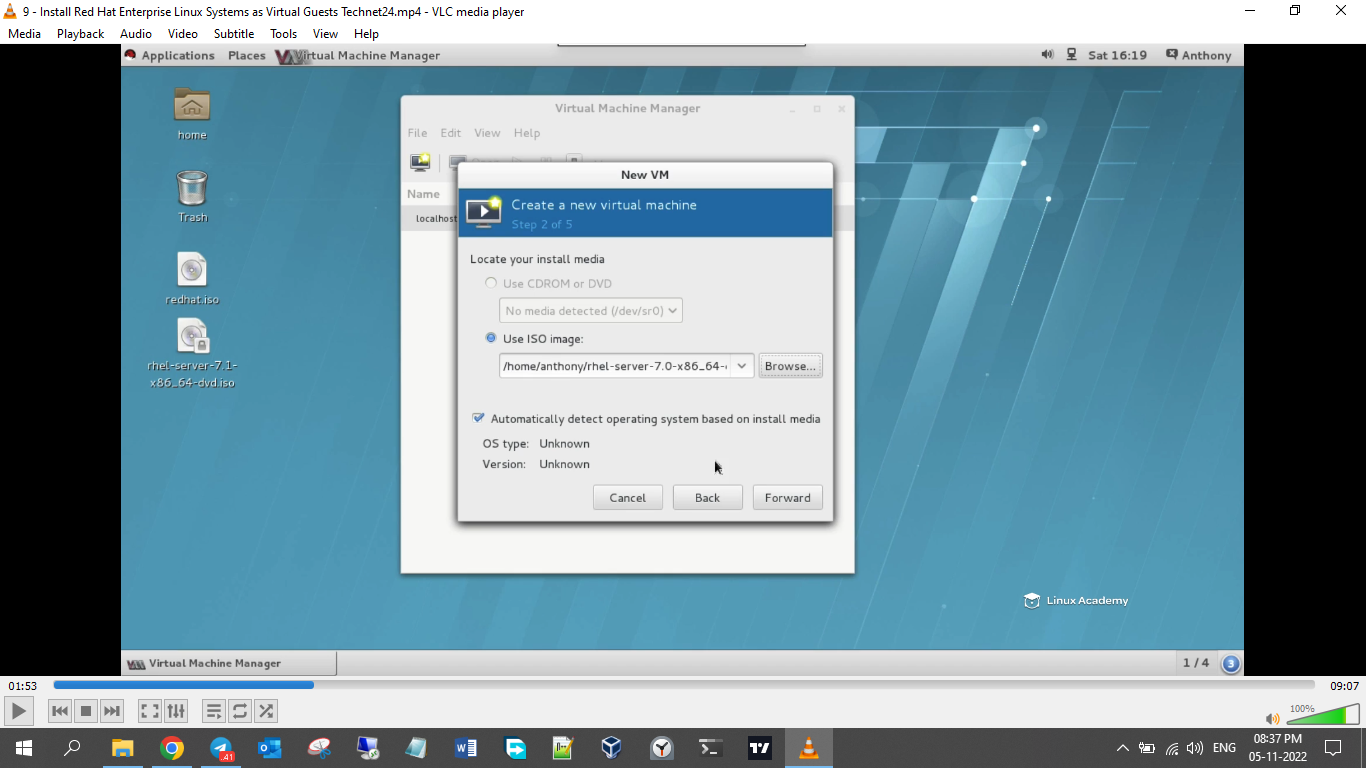The width and height of the screenshot is (1366, 768).
Task: Select rhel-server-7.1-x86_64-dvd.iso desktop file
Action: (x=192, y=354)
